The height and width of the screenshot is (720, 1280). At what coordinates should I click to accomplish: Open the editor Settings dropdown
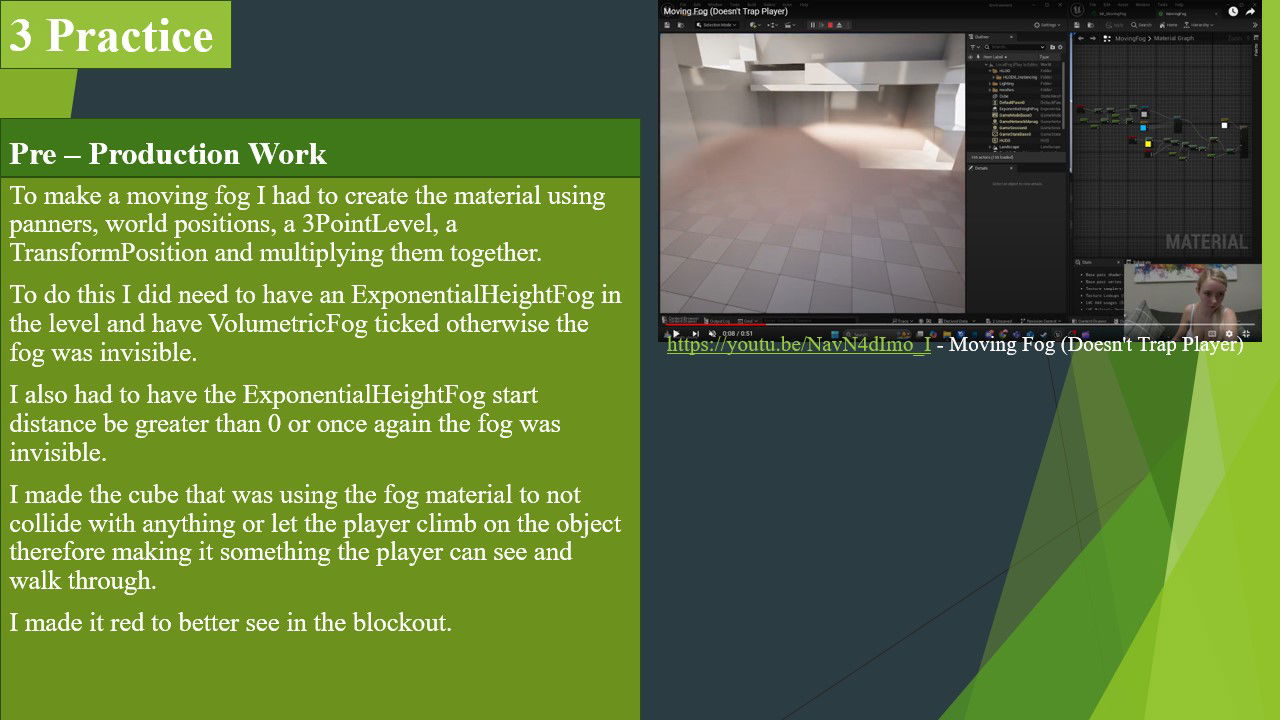coord(1048,25)
